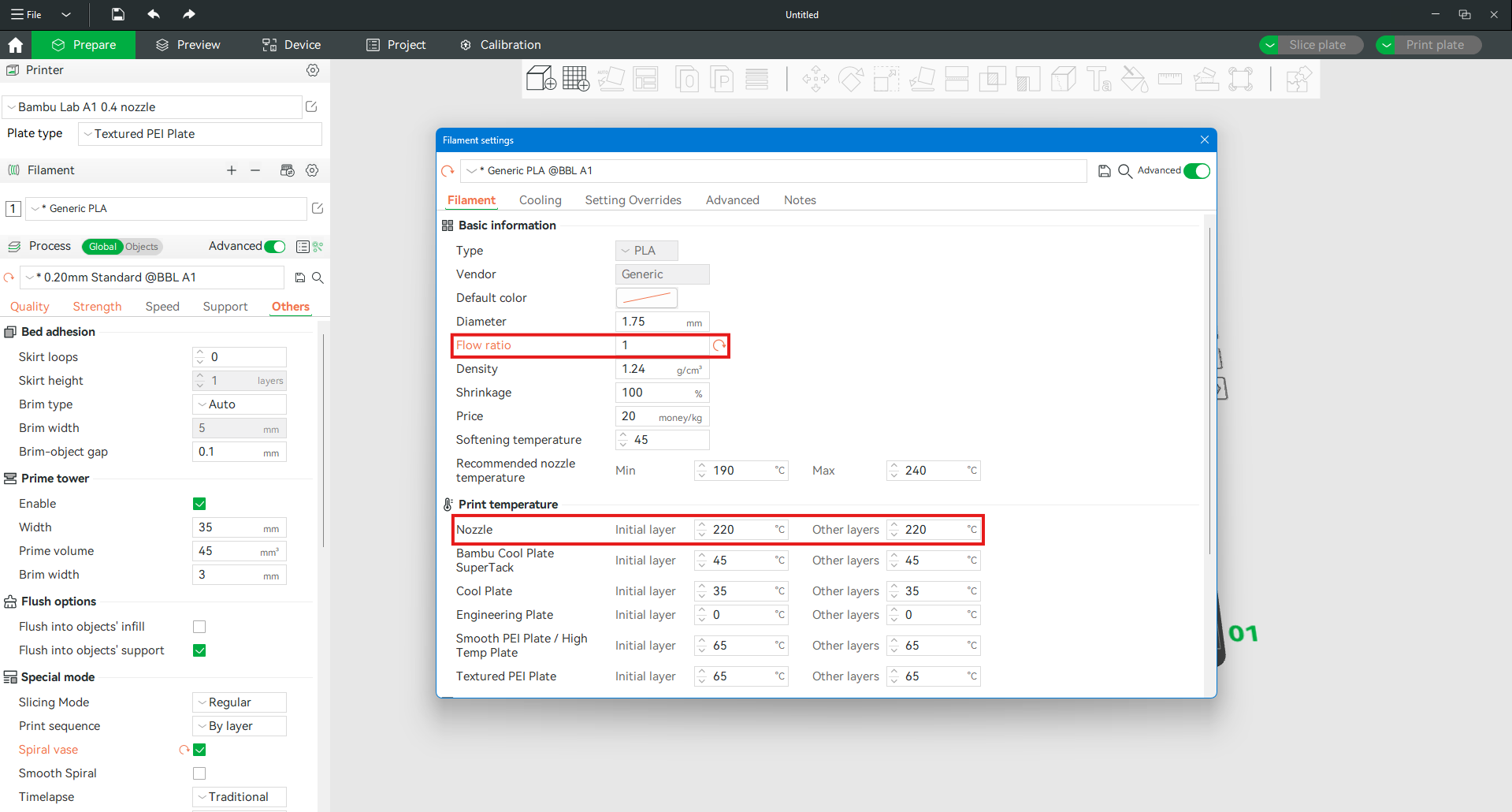The image size is (1512, 812).
Task: Switch to the Setting Overrides tab
Action: 633,200
